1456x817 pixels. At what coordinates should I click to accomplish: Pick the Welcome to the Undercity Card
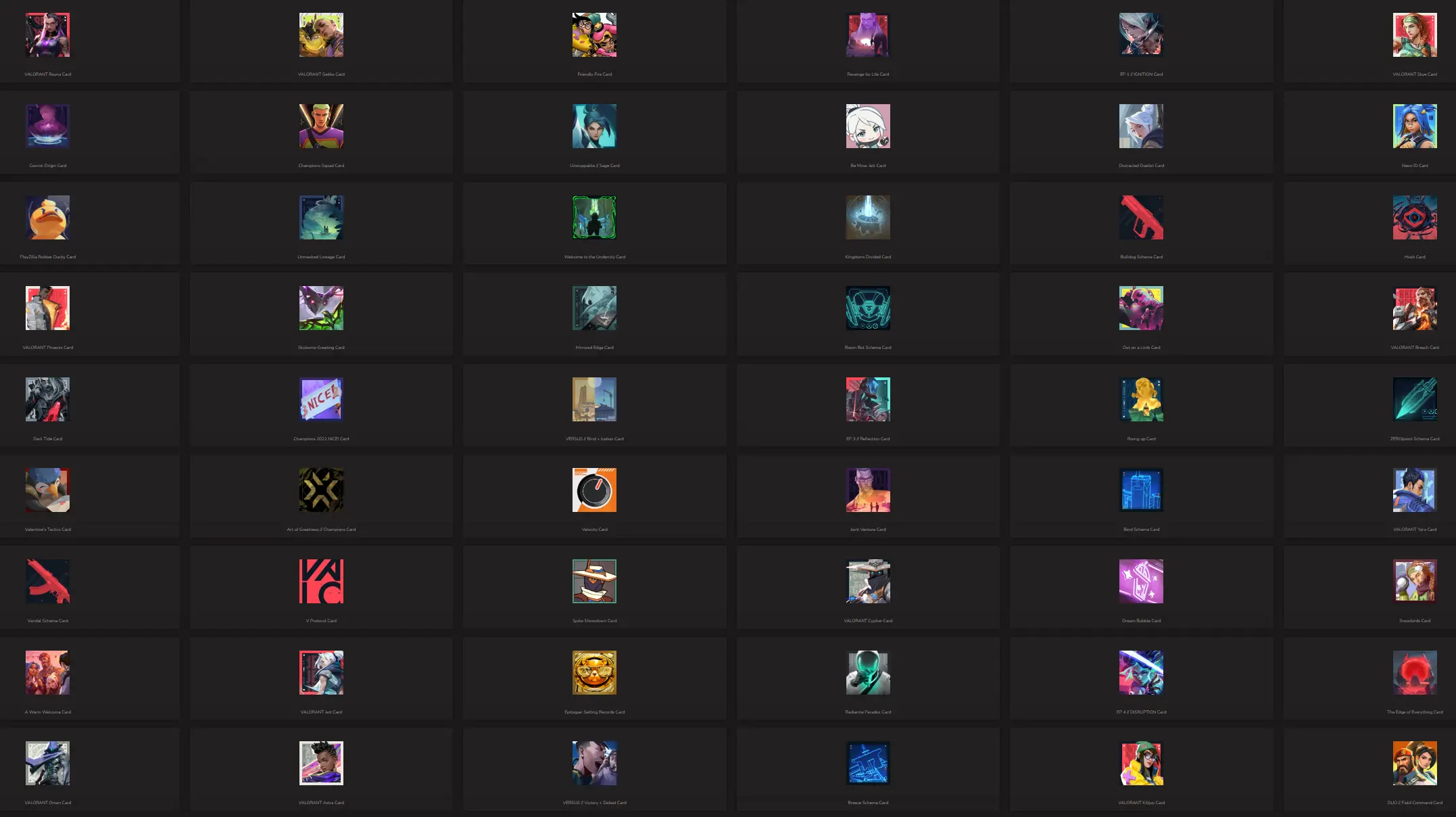594,217
